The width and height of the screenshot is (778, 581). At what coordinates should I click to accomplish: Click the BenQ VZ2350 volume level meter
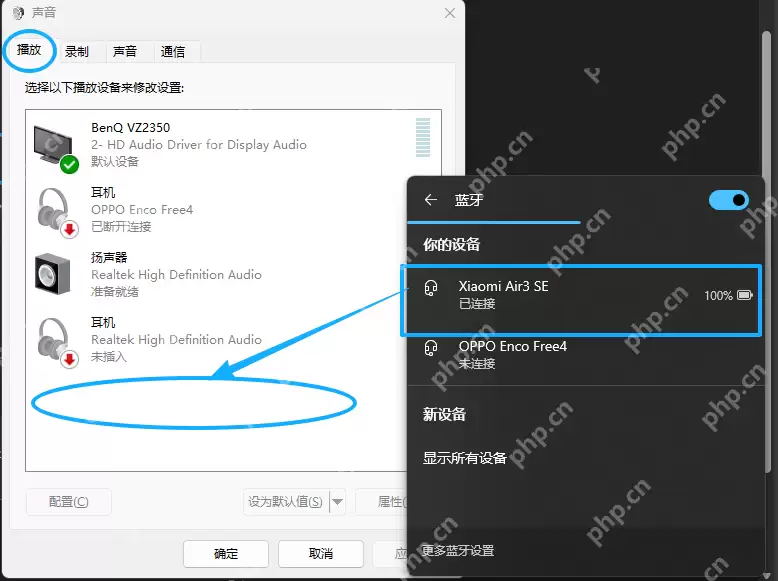(x=423, y=137)
